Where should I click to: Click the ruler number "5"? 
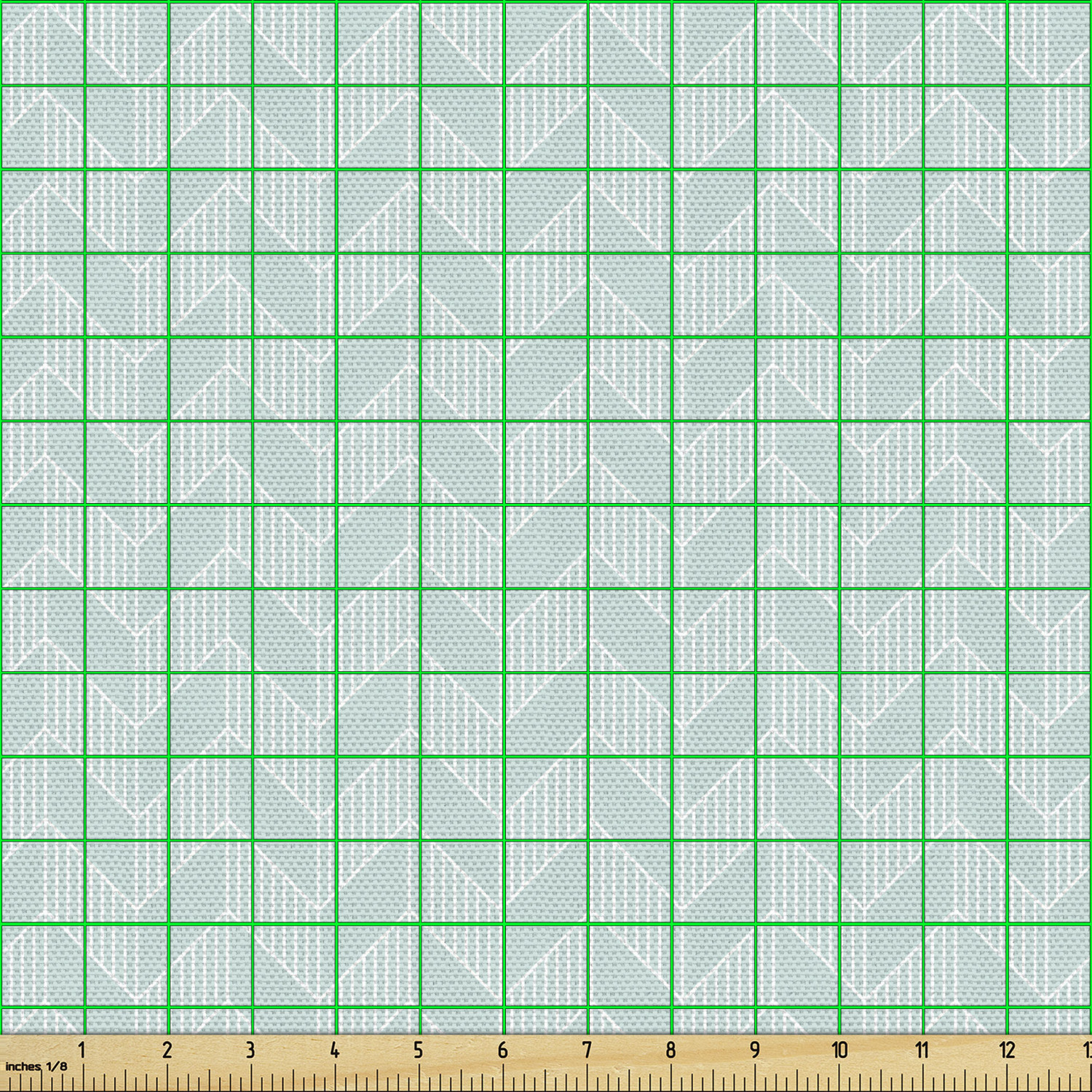coord(419,1051)
